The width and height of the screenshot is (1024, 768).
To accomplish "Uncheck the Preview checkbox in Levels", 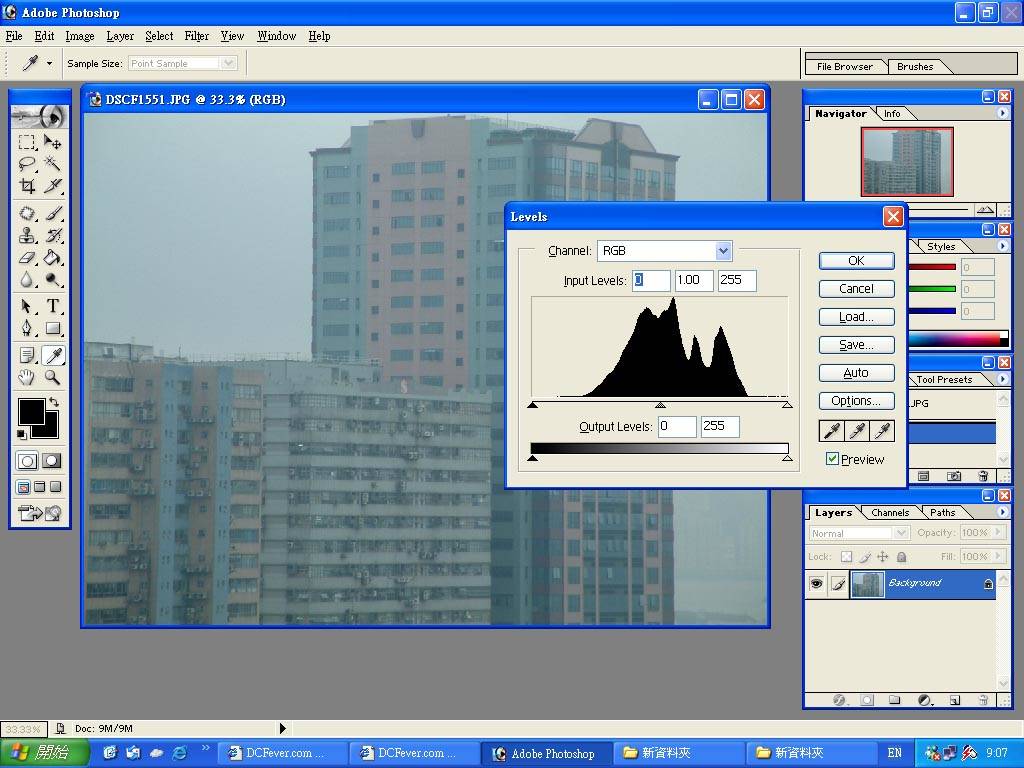I will click(x=832, y=459).
